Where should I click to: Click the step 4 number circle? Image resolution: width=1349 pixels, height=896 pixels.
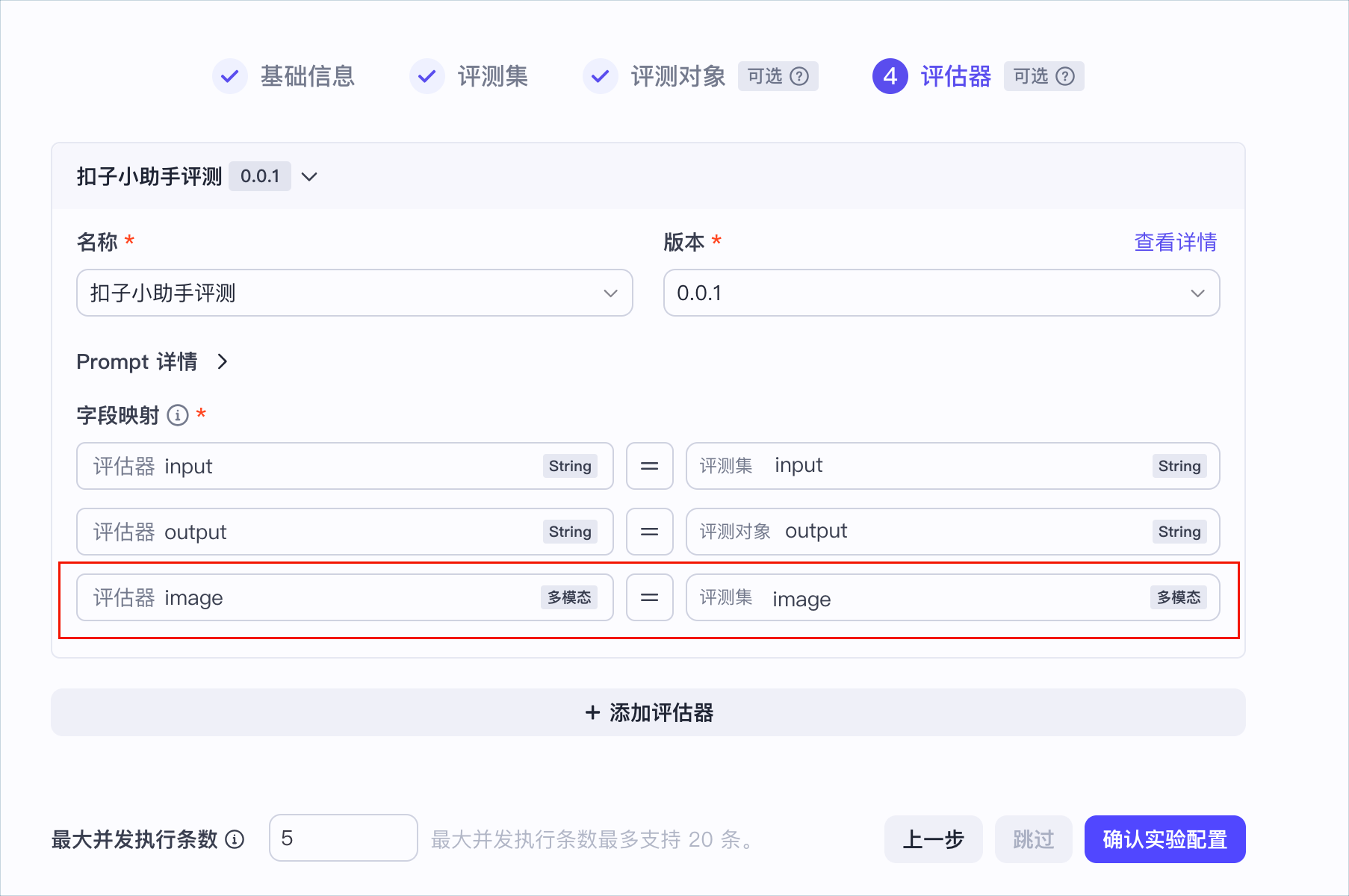coord(890,76)
